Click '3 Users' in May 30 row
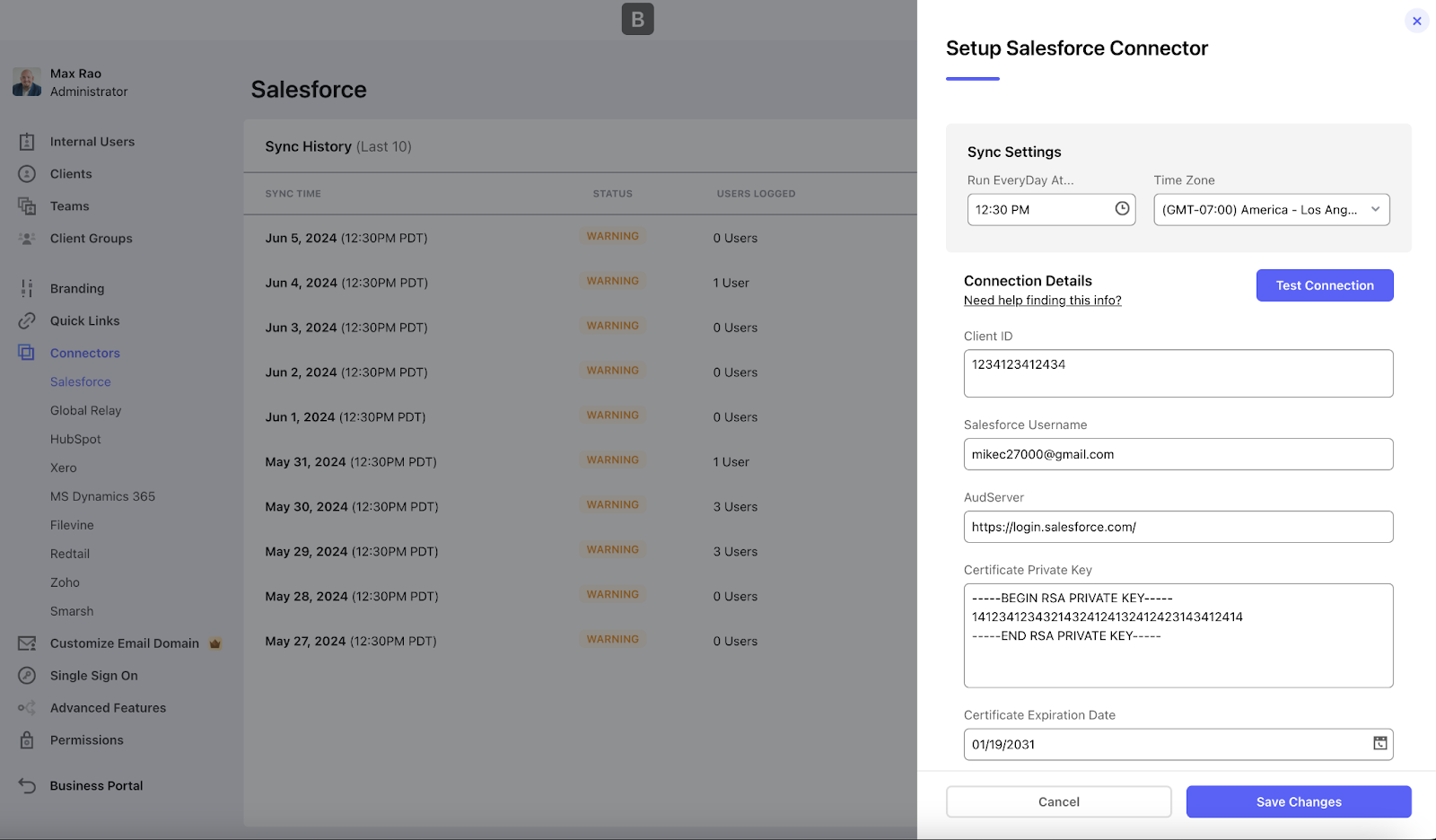Screen dimensions: 1436x840 tap(736, 507)
